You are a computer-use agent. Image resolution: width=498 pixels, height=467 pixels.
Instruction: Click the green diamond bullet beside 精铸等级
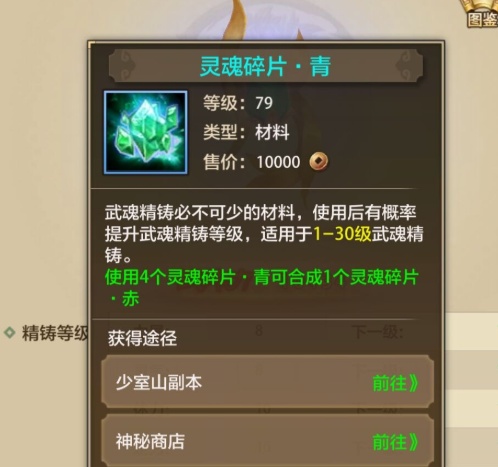point(10,332)
